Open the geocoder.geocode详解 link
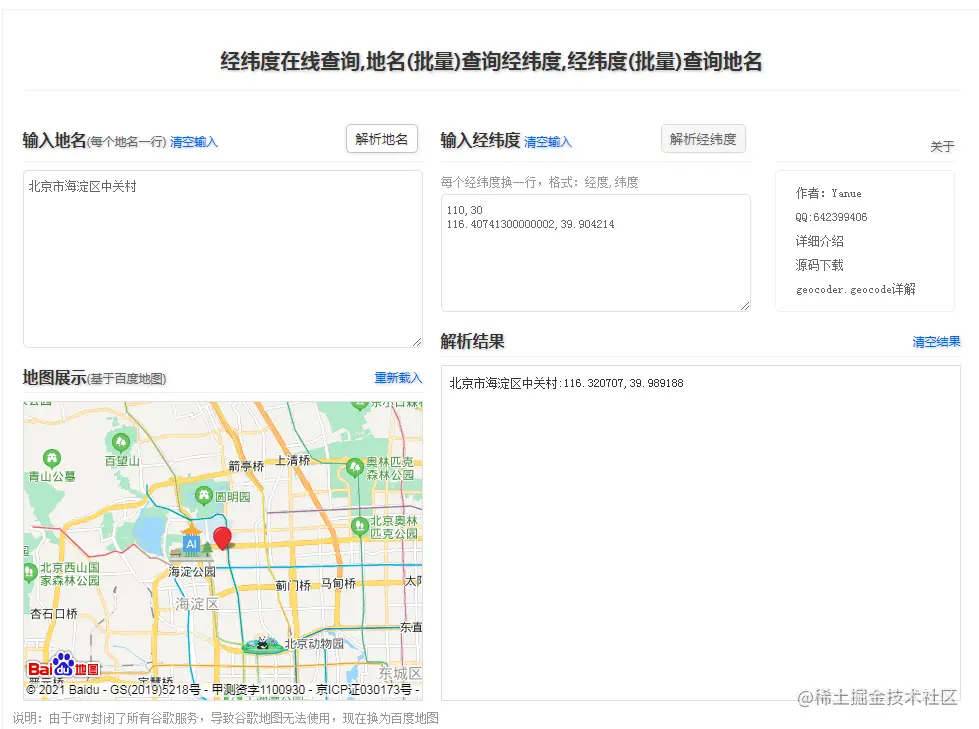Viewport: 979px width, 729px height. point(855,289)
